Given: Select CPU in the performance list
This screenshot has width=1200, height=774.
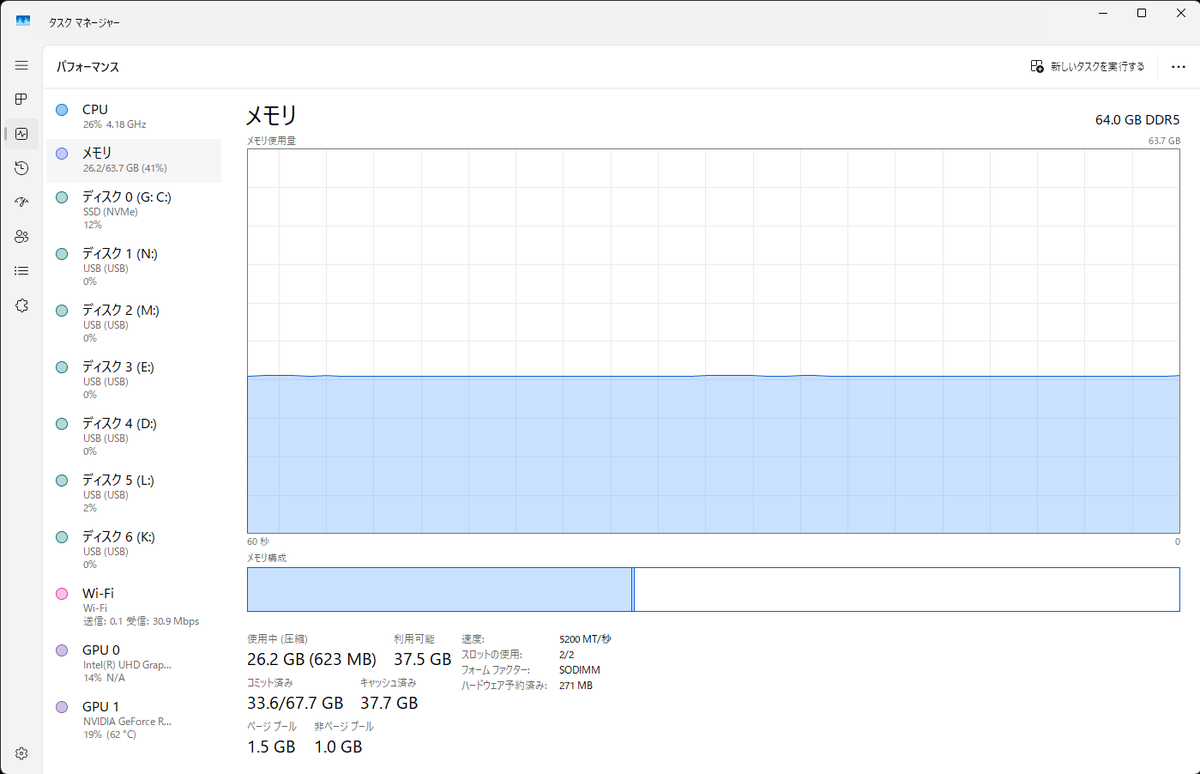Looking at the screenshot, I should point(134,116).
